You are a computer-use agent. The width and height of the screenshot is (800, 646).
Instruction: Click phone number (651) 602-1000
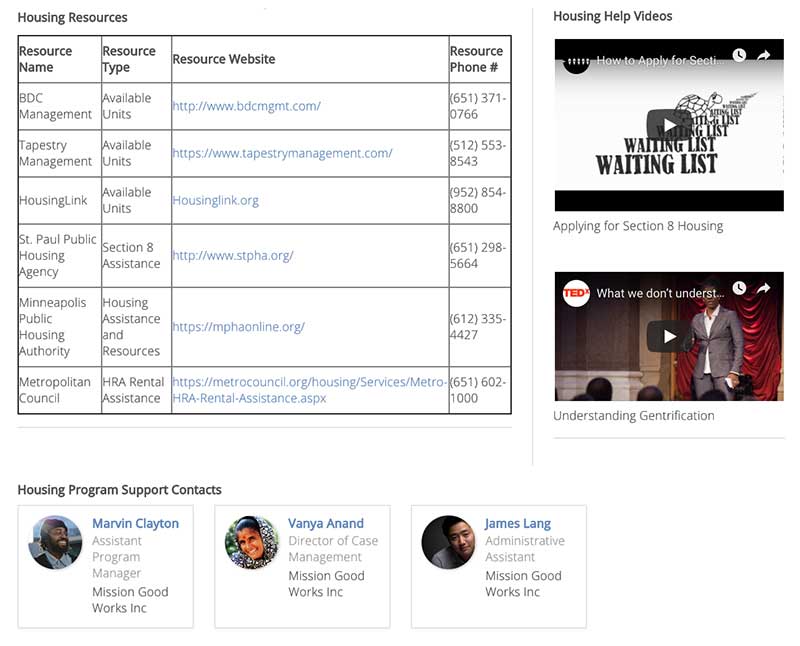(478, 390)
